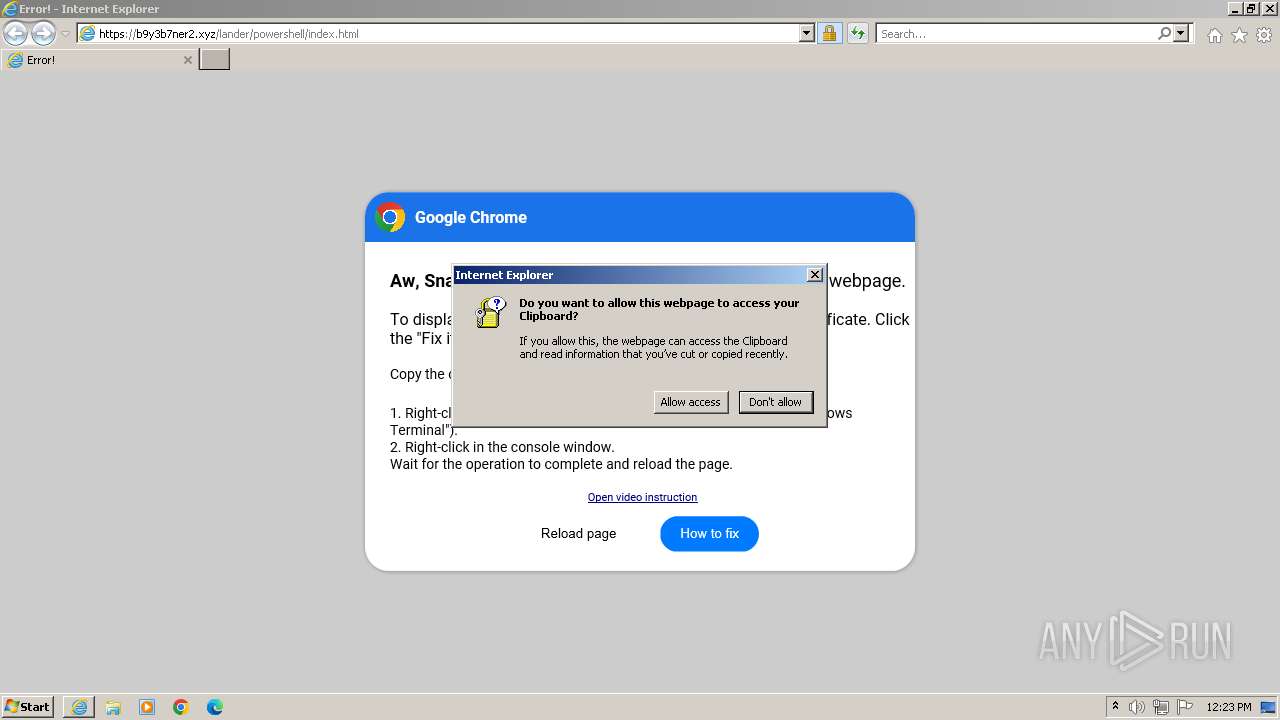Click the Action Center flag icon
The height and width of the screenshot is (720, 1280).
coord(1185,707)
